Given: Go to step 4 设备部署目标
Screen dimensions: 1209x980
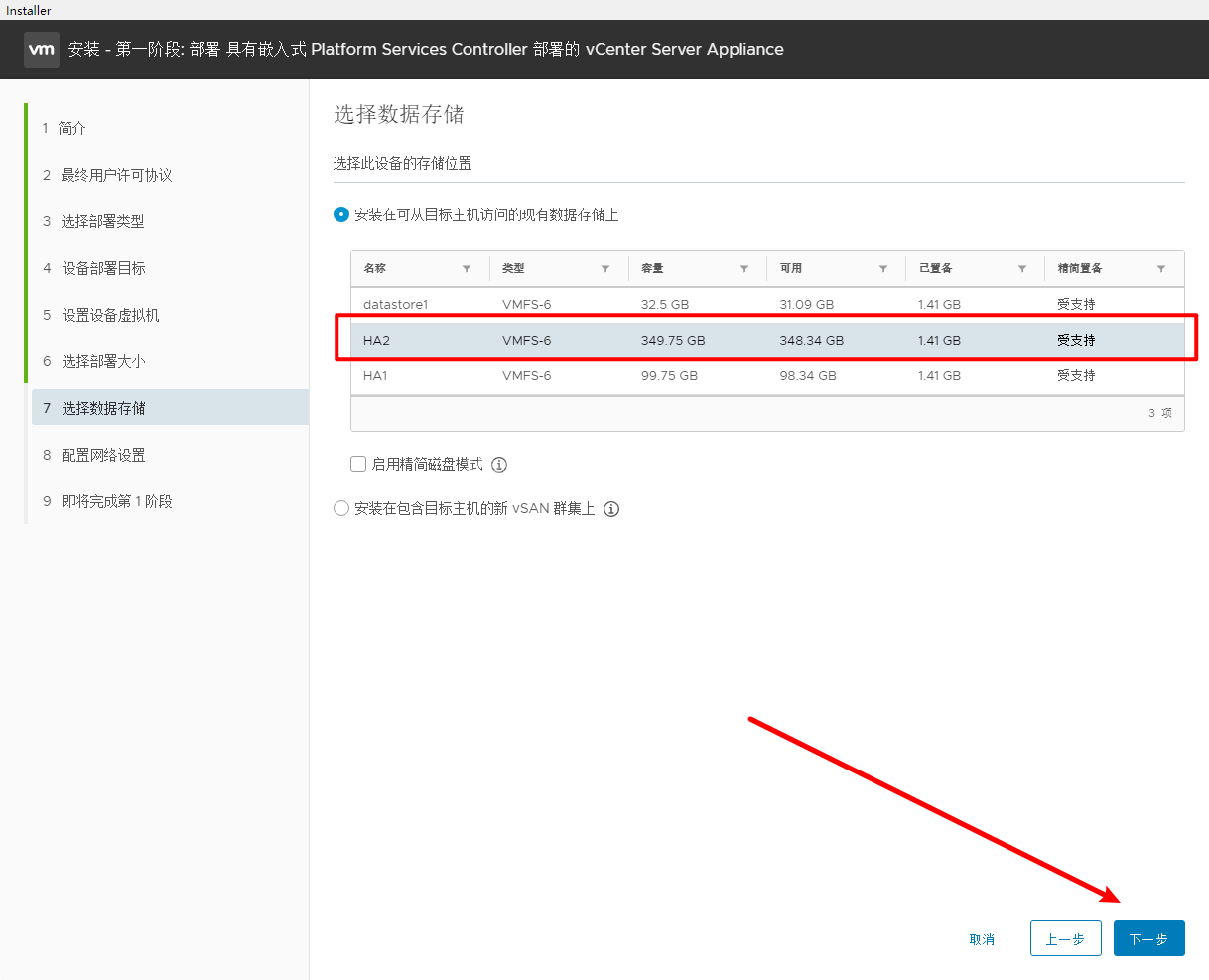Looking at the screenshot, I should point(103,268).
